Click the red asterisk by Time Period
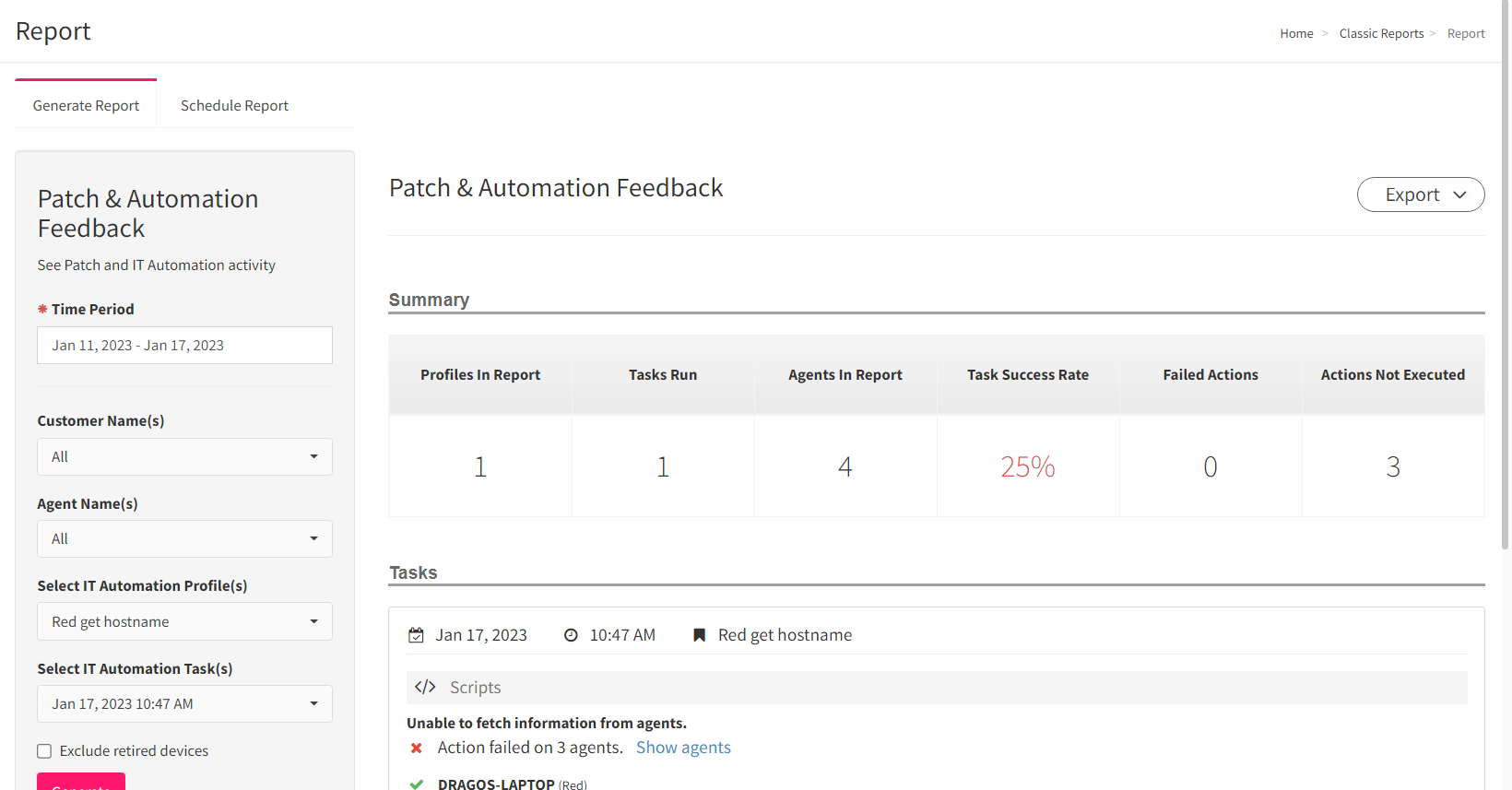Viewport: 1512px width, 790px height. (42, 309)
